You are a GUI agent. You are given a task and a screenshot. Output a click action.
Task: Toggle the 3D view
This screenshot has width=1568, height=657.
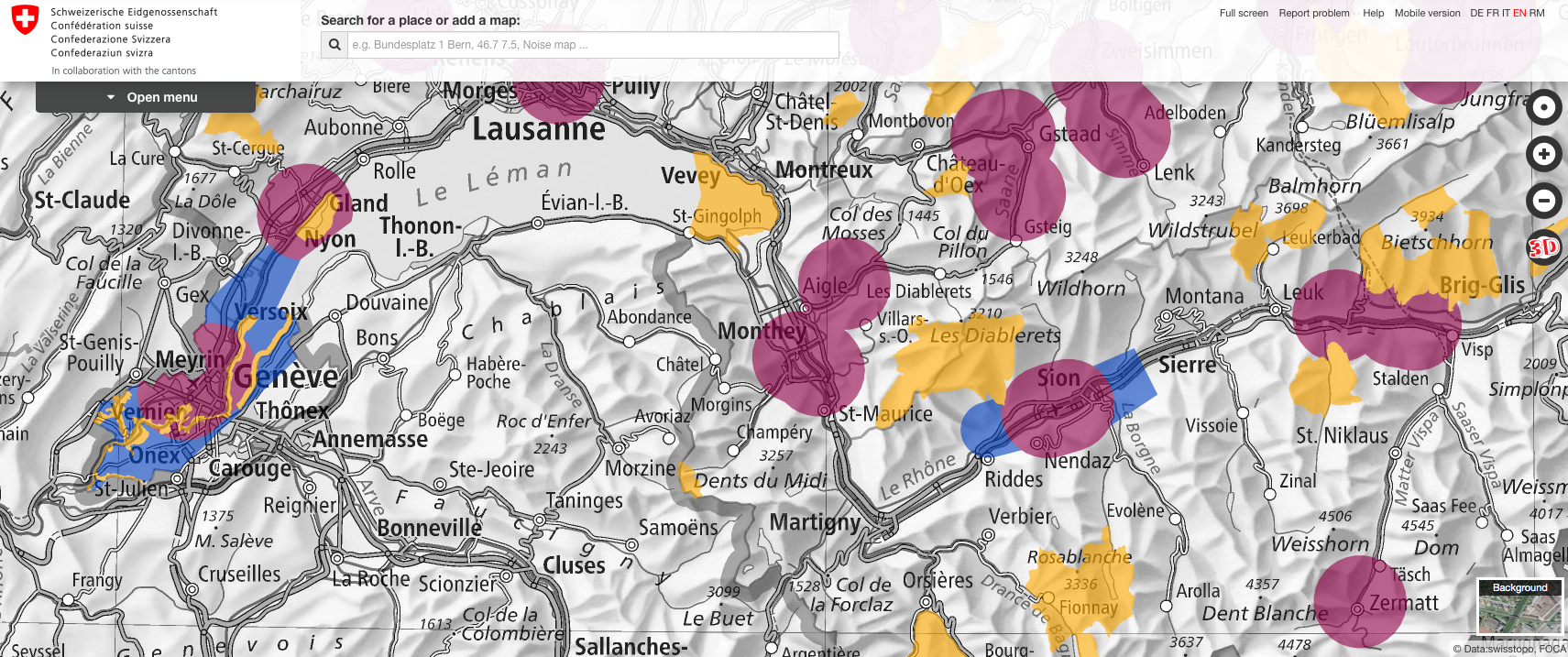point(1543,247)
